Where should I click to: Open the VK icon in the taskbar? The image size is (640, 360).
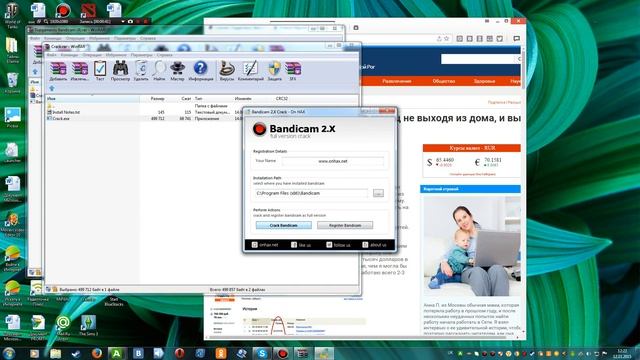pos(138,353)
